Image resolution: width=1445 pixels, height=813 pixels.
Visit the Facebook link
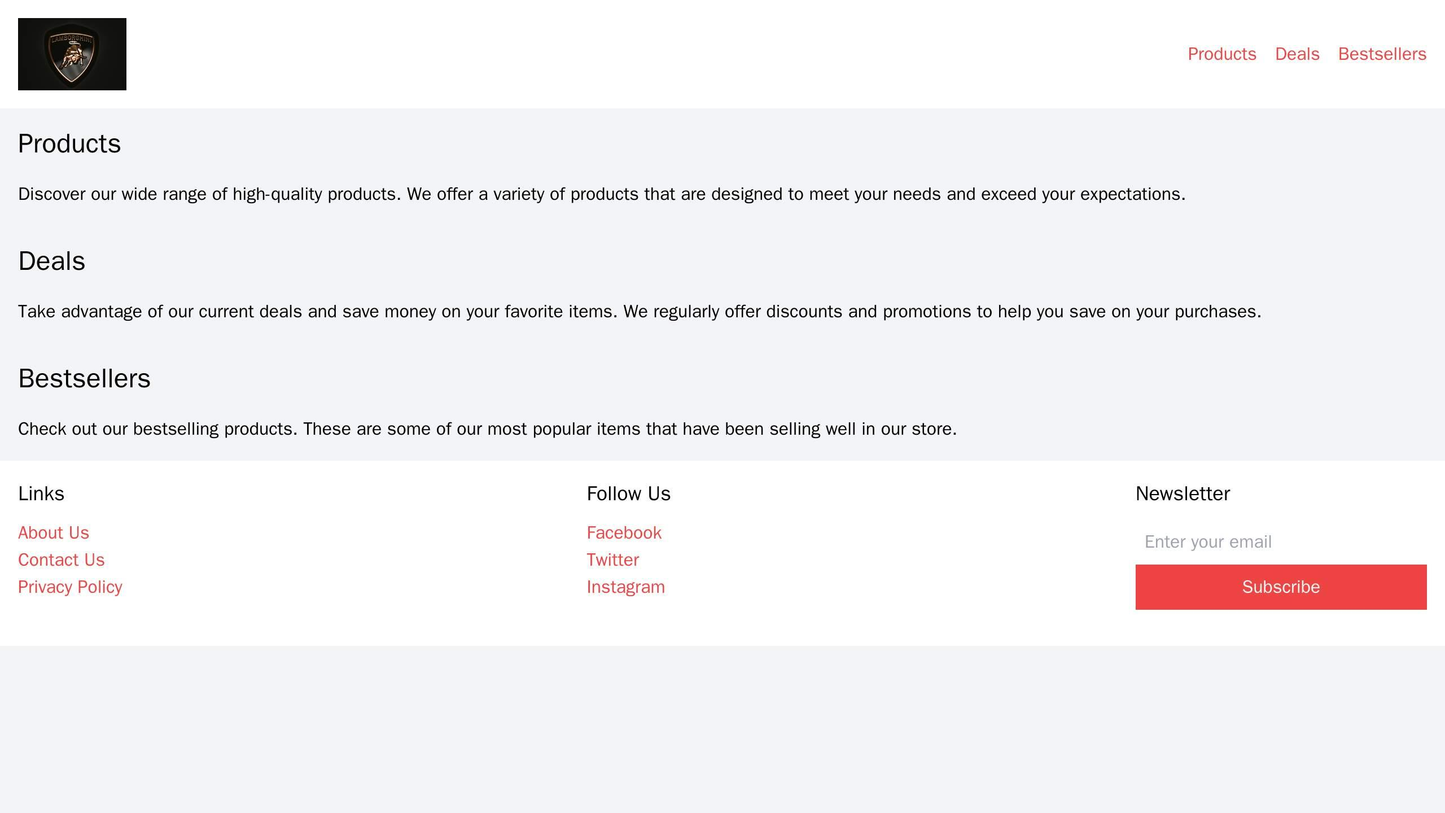[623, 532]
